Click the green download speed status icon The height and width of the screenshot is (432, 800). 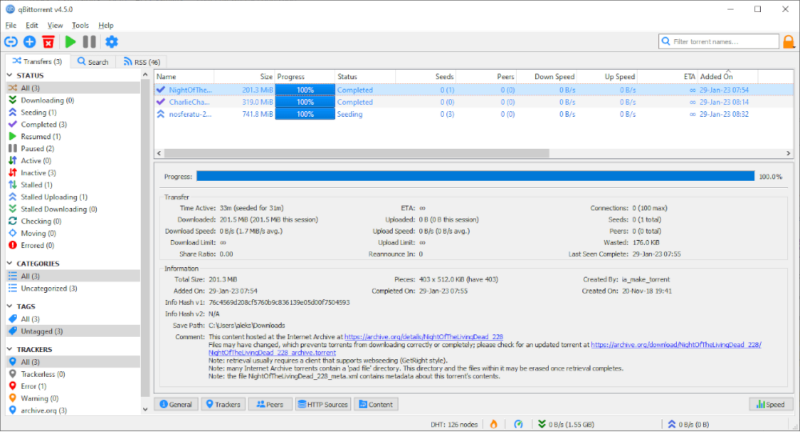[x=542, y=424]
